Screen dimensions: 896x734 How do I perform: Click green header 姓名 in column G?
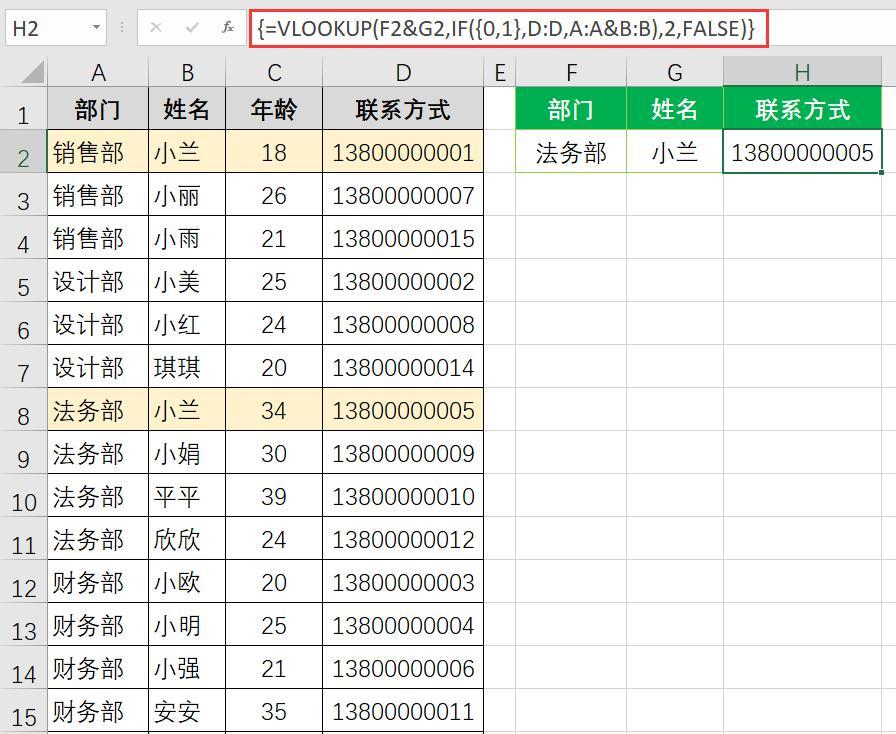[675, 109]
